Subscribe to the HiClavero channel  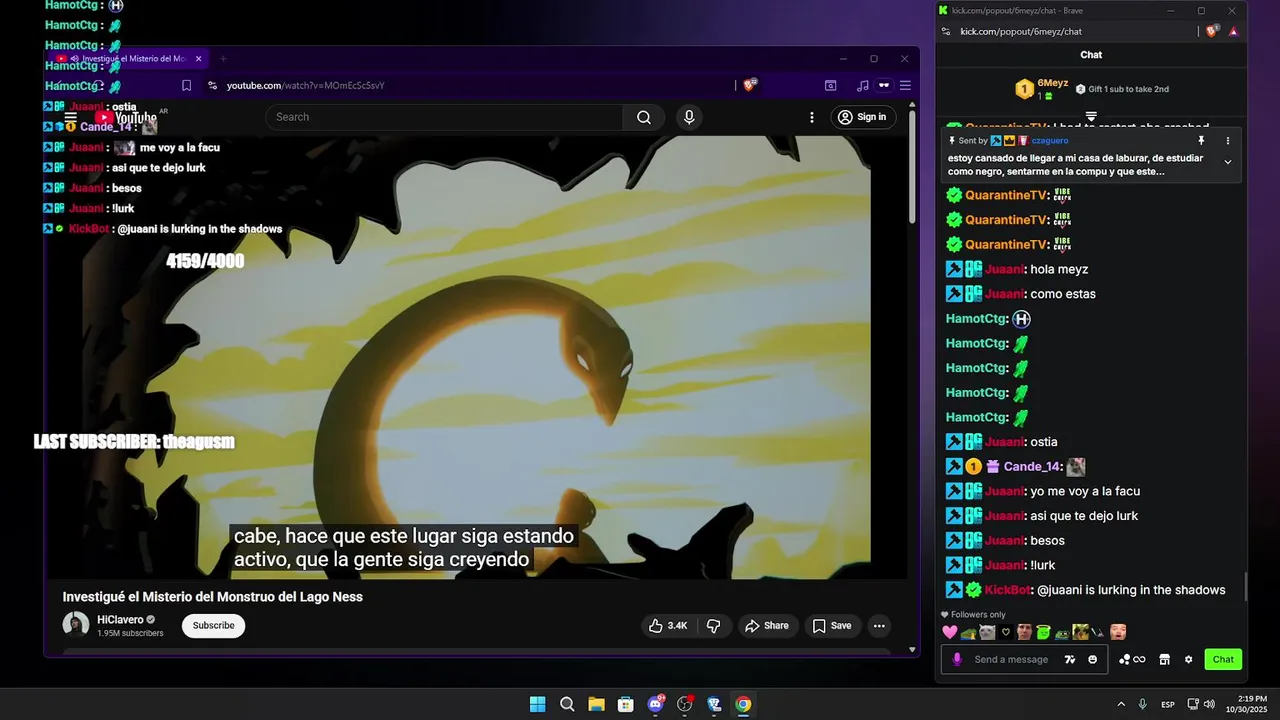213,626
